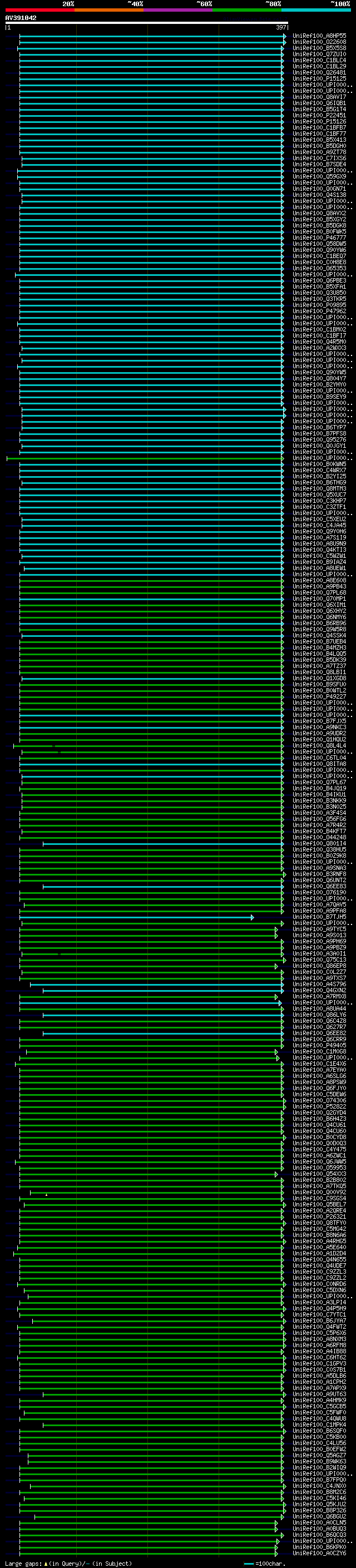Click the purple ~60% identity legend segment

(177, 10)
